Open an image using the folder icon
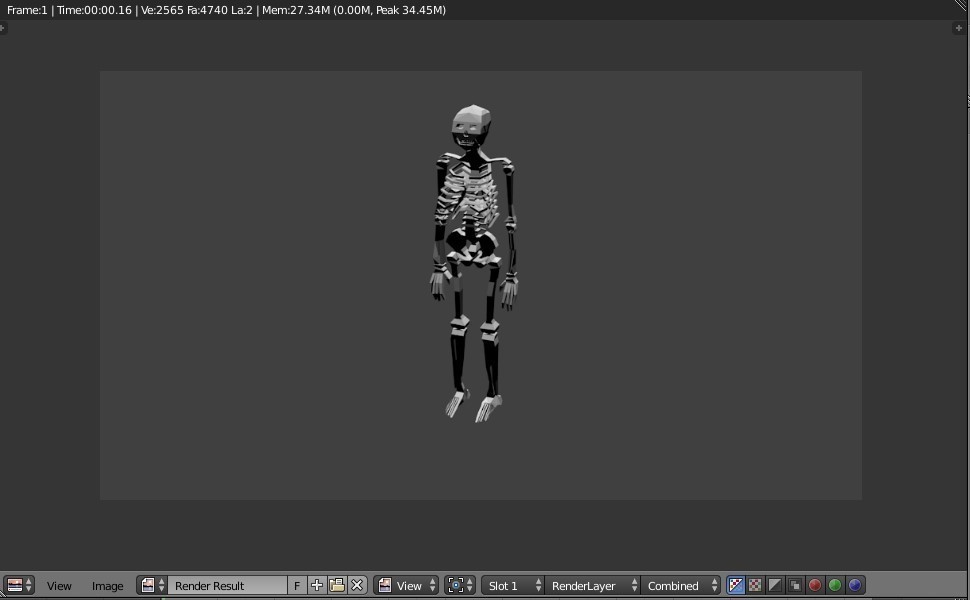This screenshot has height=600, width=970. 337,585
